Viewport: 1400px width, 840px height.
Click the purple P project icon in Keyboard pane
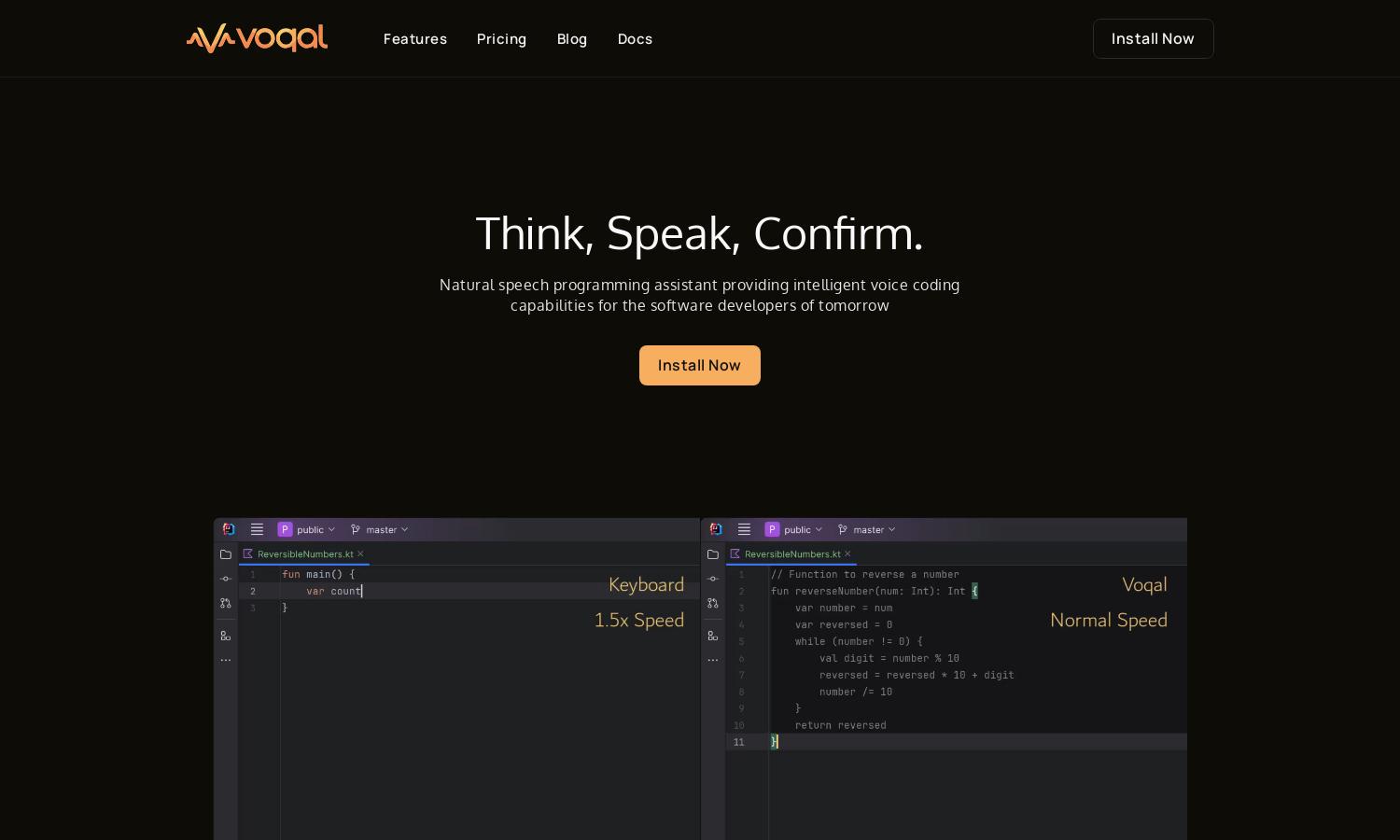tap(285, 529)
